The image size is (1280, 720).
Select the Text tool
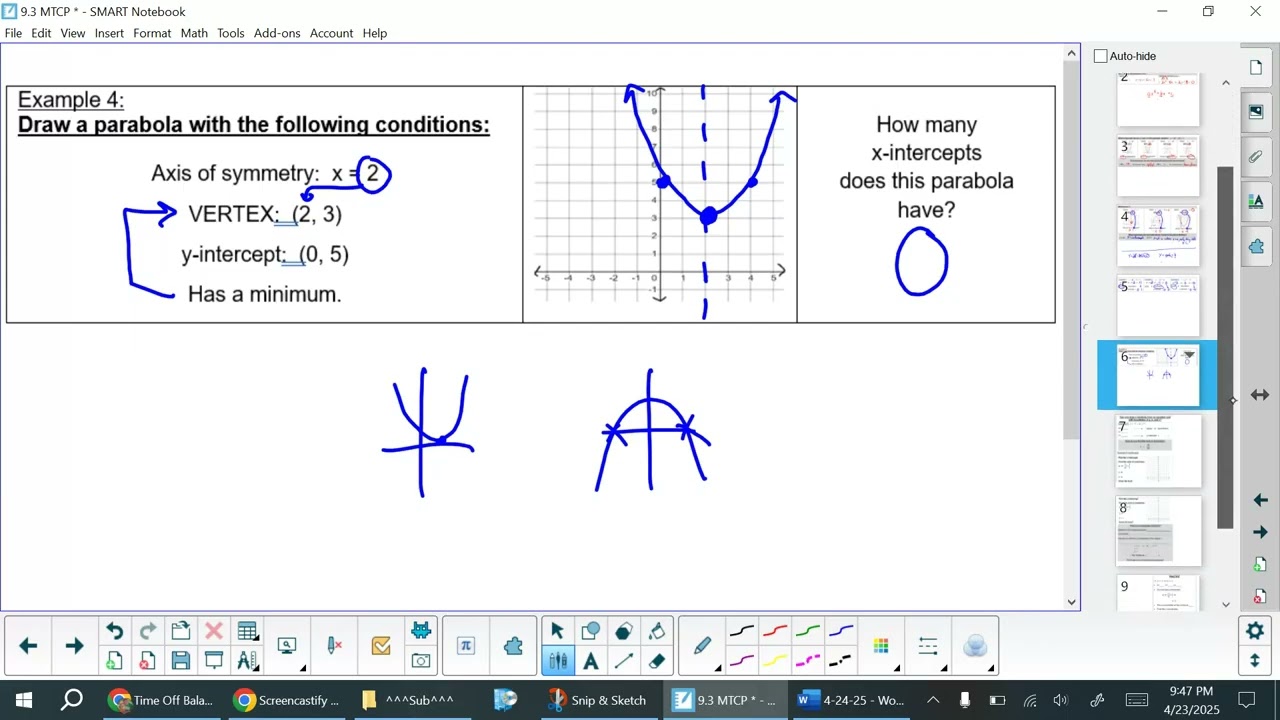point(590,661)
